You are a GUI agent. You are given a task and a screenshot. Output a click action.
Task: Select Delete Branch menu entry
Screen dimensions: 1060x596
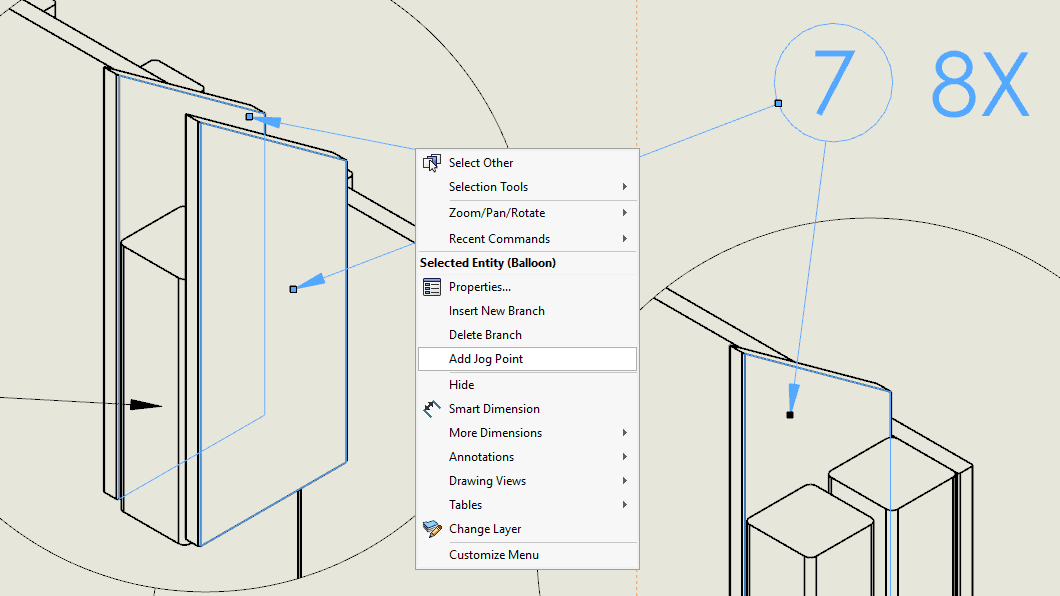(485, 335)
